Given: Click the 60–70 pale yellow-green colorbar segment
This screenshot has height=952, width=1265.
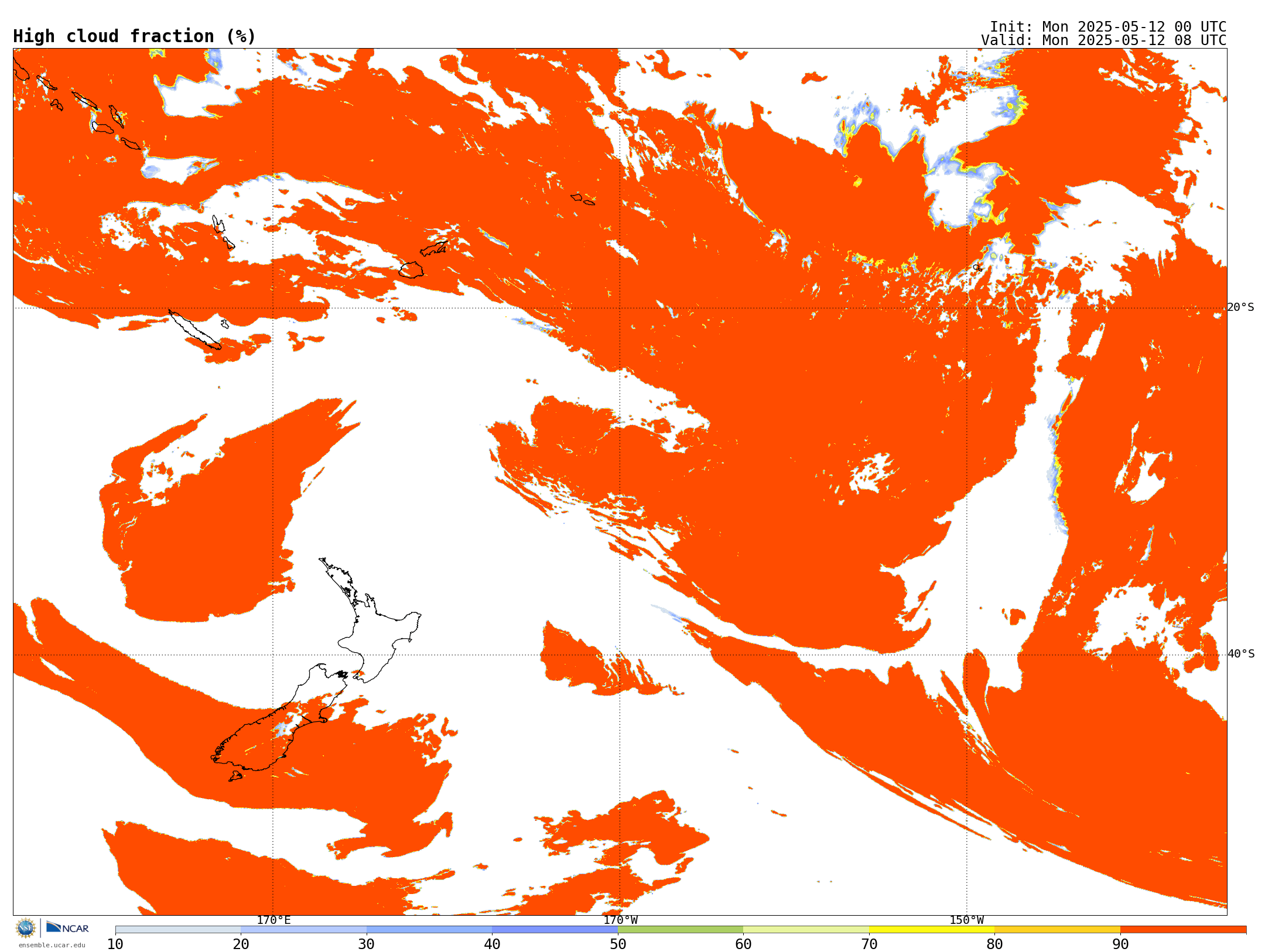Looking at the screenshot, I should coord(806,930).
